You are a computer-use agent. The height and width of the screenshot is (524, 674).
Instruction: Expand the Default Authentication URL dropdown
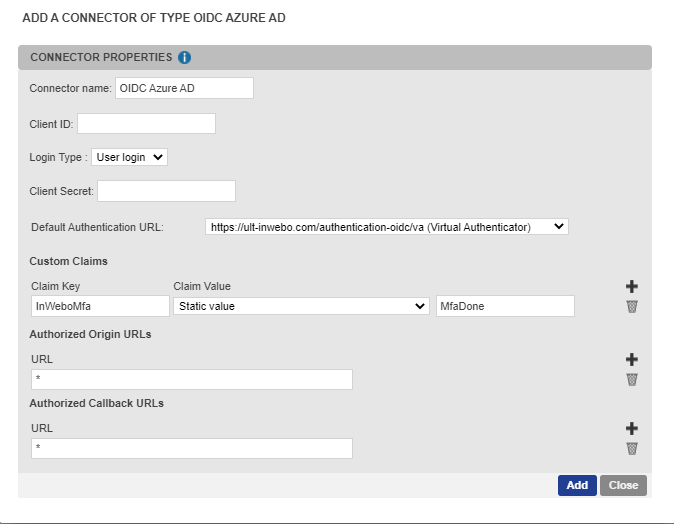(386, 227)
